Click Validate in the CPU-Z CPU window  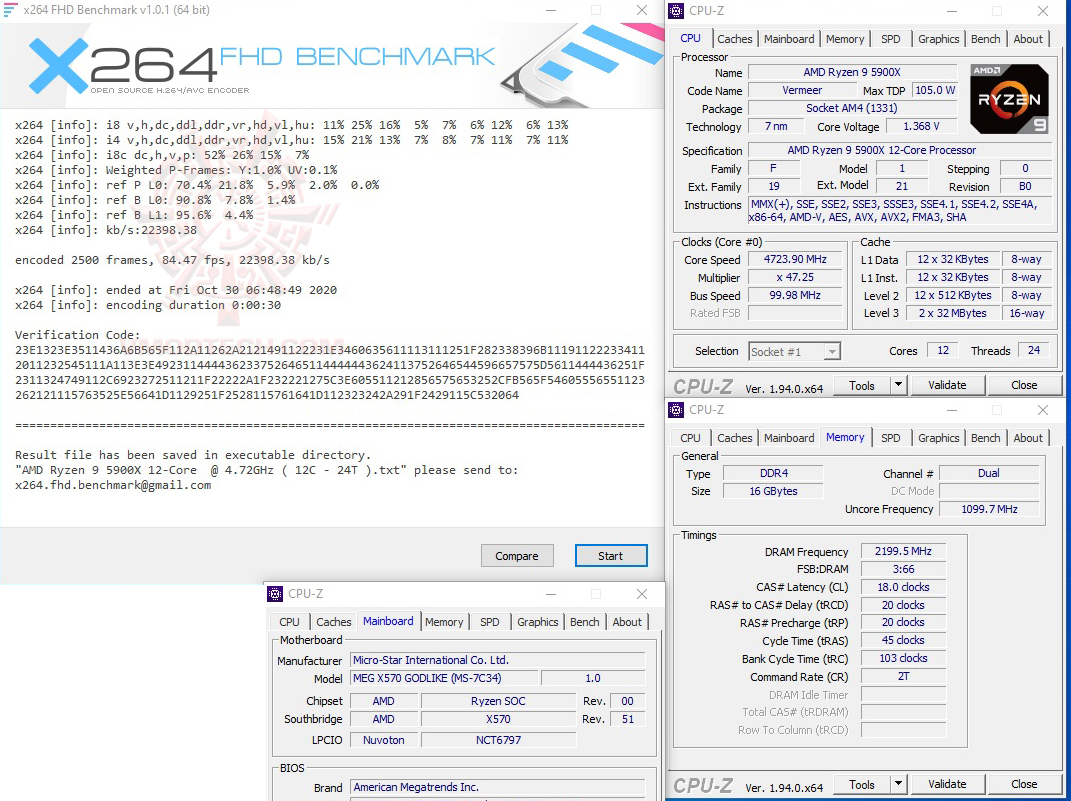[947, 385]
